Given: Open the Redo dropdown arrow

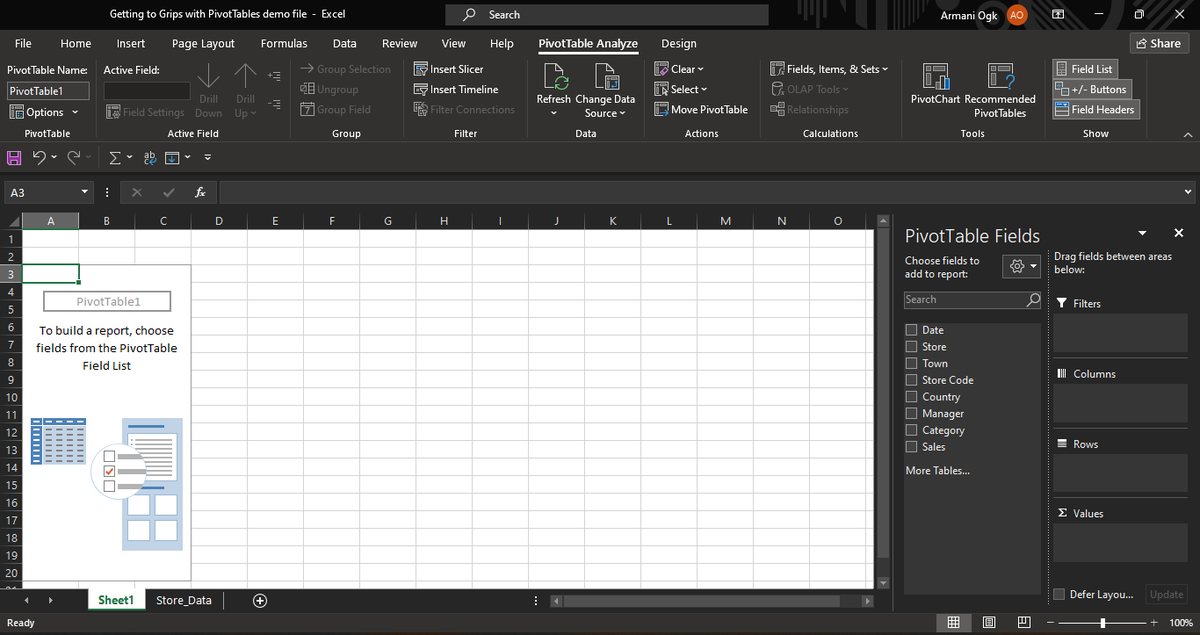Looking at the screenshot, I should tap(88, 158).
